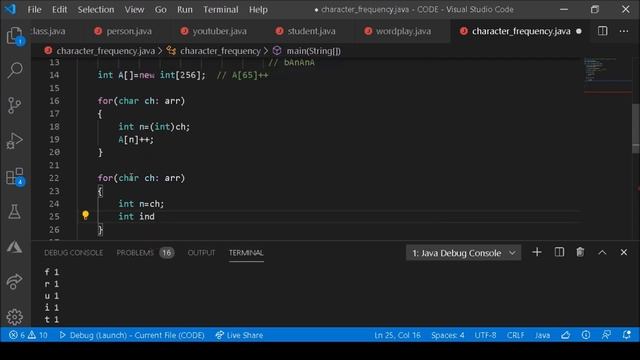
Task: Open the Run menu
Action: (x=184, y=9)
